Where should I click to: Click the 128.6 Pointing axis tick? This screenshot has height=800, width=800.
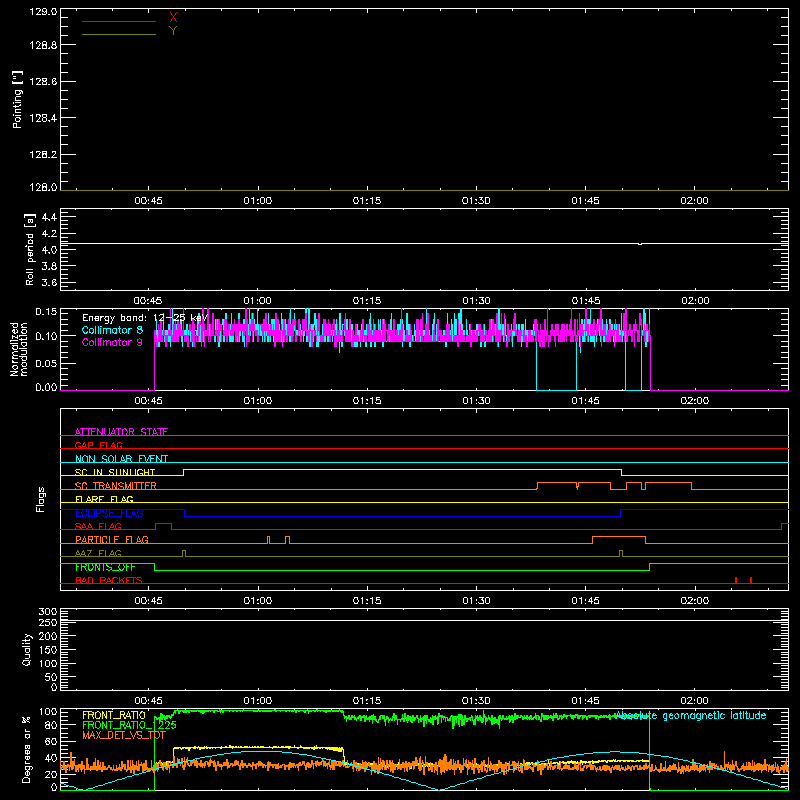click(43, 82)
